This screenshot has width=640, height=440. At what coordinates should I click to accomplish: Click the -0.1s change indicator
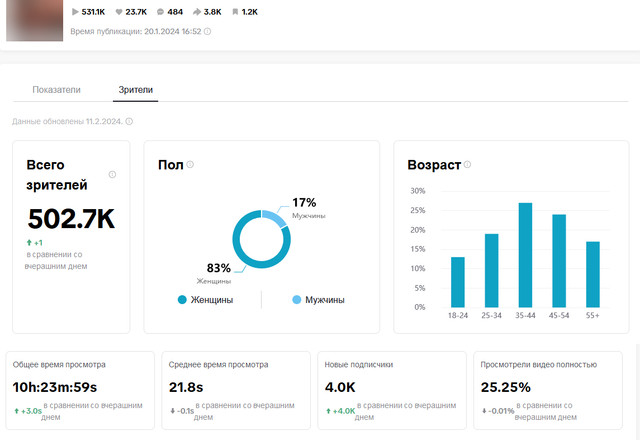pos(182,411)
